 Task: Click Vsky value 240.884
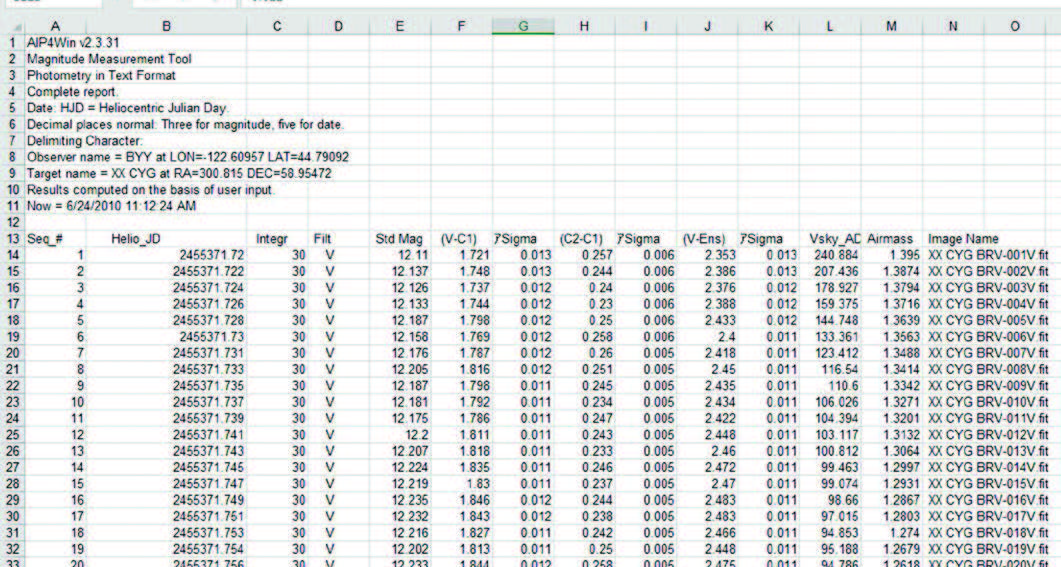830,255
